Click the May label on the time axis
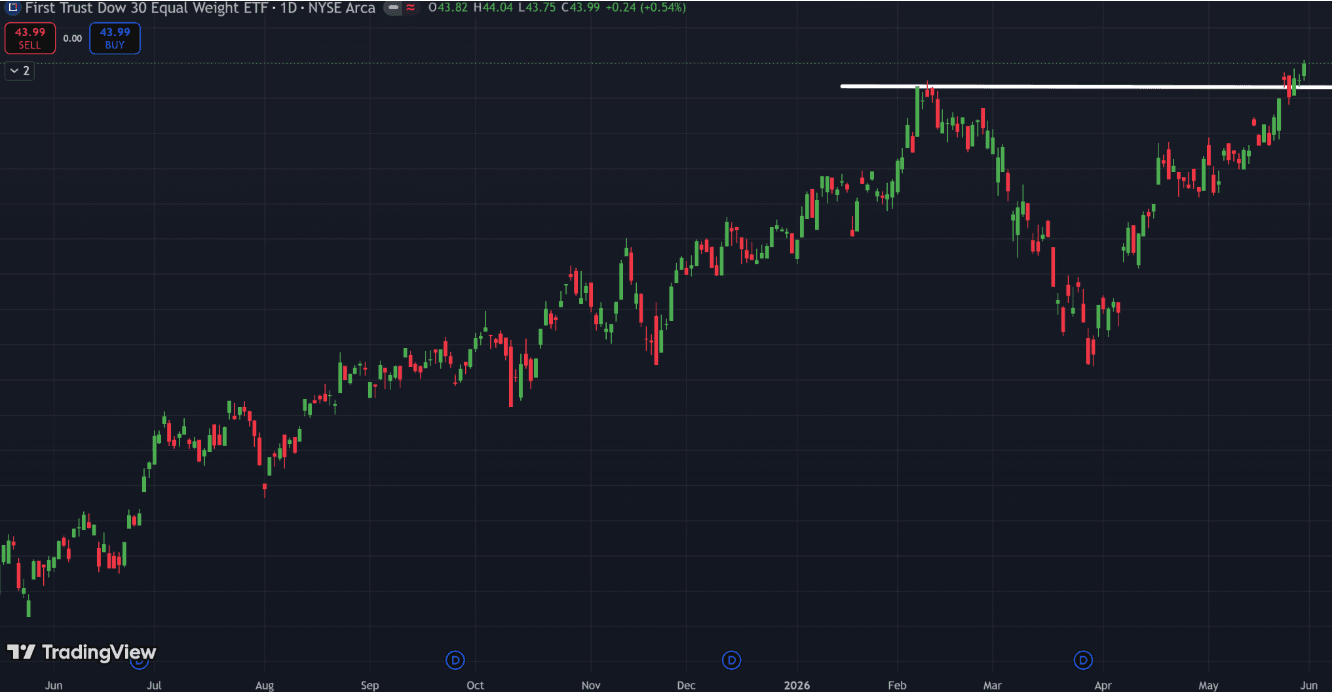Image resolution: width=1332 pixels, height=692 pixels. [x=1208, y=685]
